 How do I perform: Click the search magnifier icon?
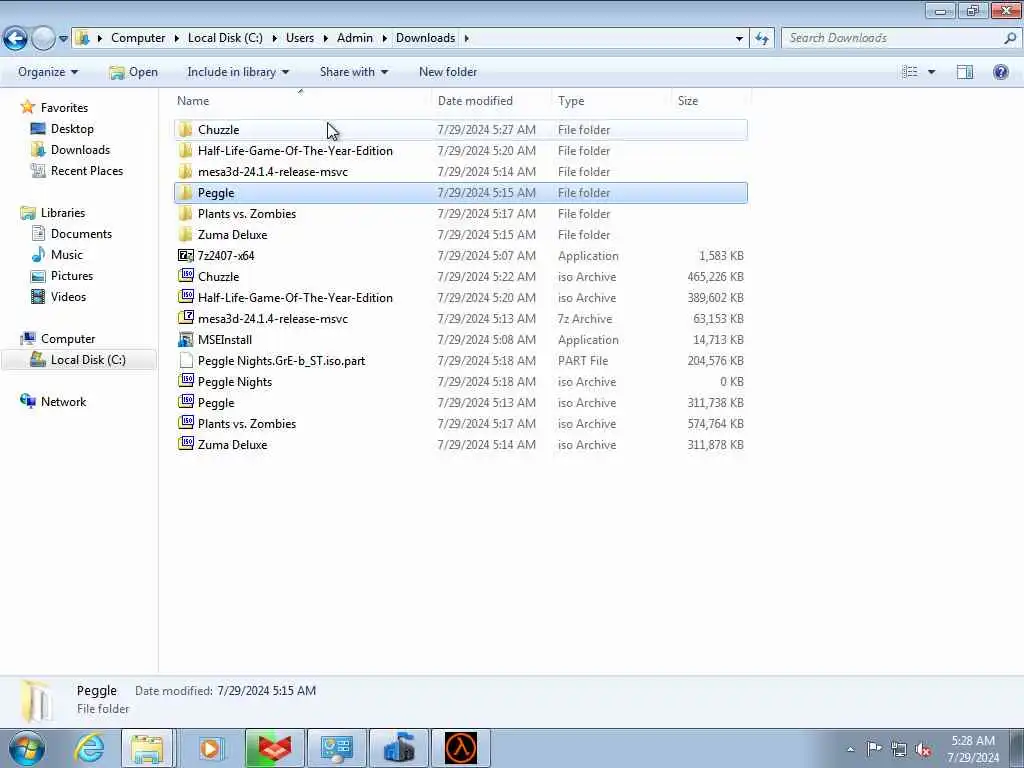[x=1010, y=38]
